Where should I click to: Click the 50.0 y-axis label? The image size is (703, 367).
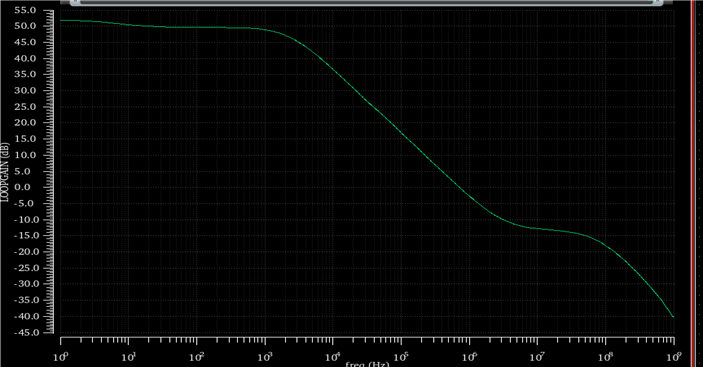pos(25,26)
